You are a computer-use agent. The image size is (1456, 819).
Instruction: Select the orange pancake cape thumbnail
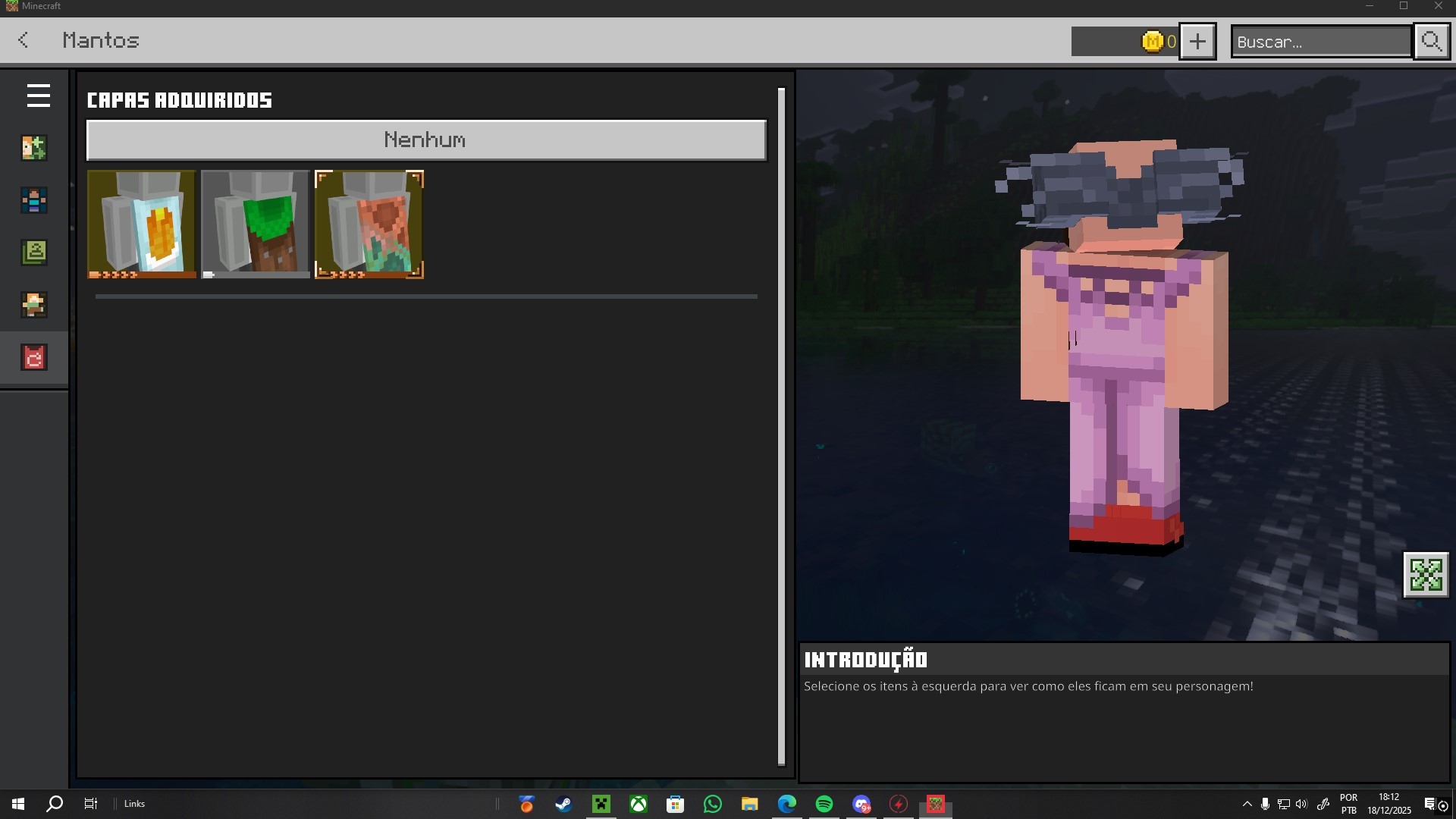(x=142, y=224)
